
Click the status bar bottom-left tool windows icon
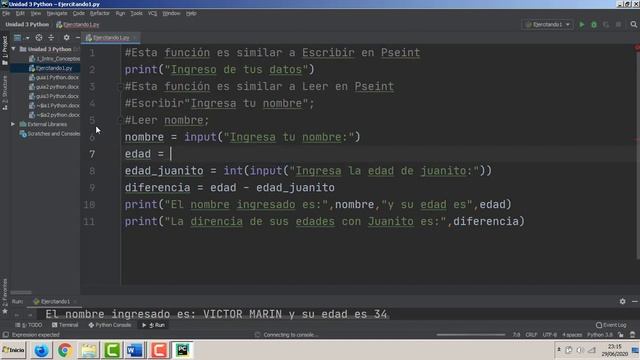[x=5, y=335]
